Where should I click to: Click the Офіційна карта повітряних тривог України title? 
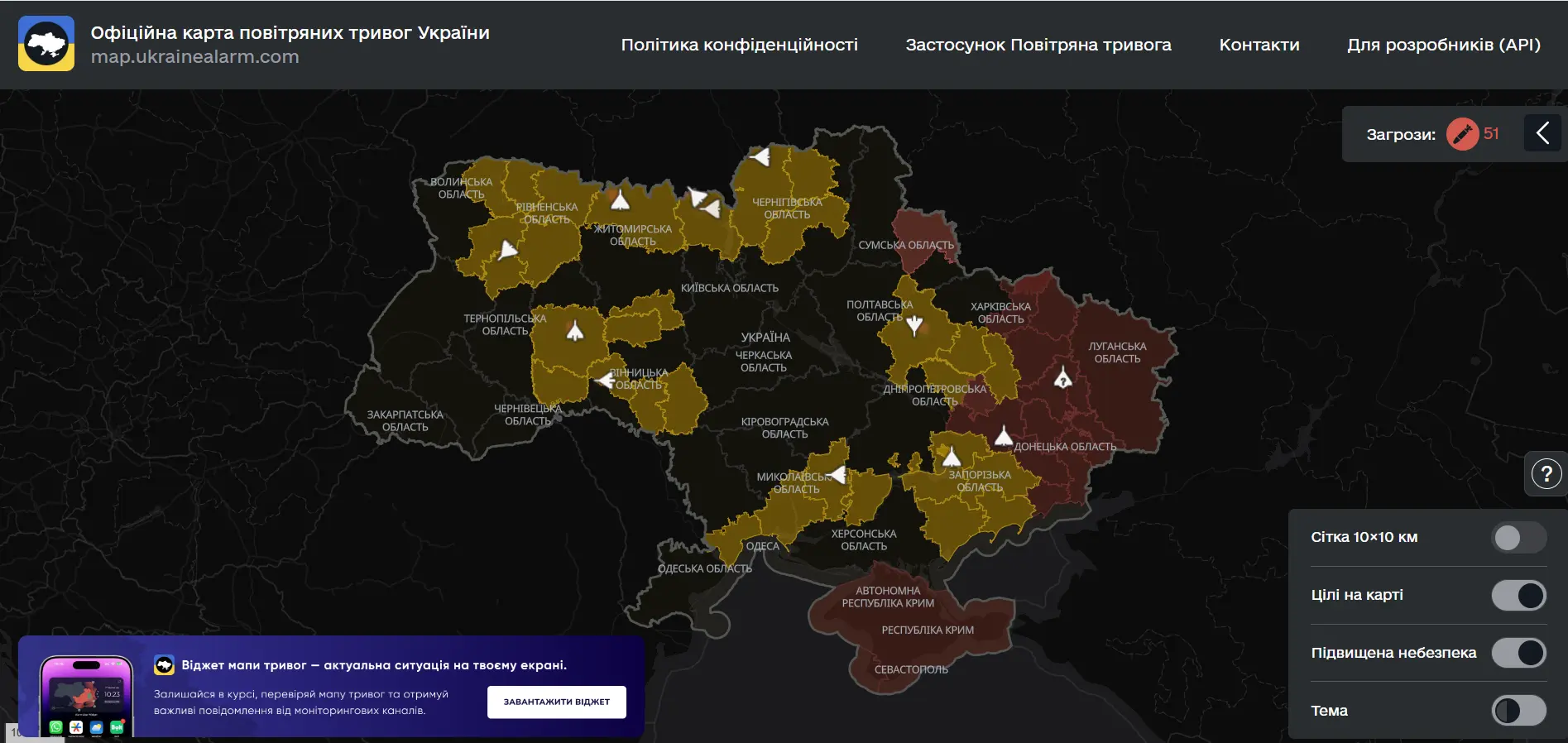pos(290,32)
